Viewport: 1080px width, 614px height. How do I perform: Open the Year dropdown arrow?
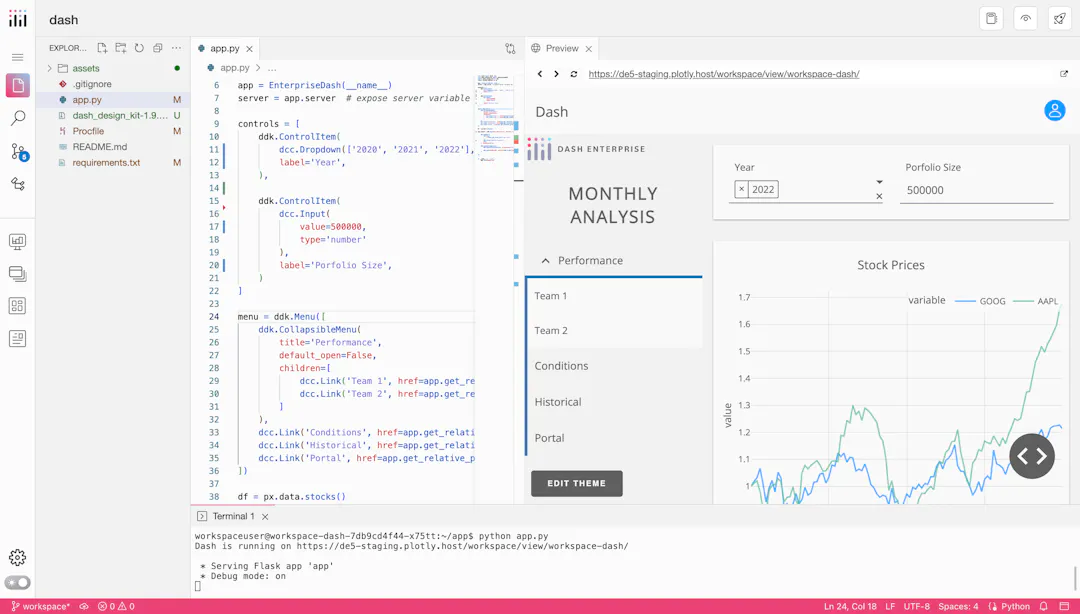pos(879,182)
